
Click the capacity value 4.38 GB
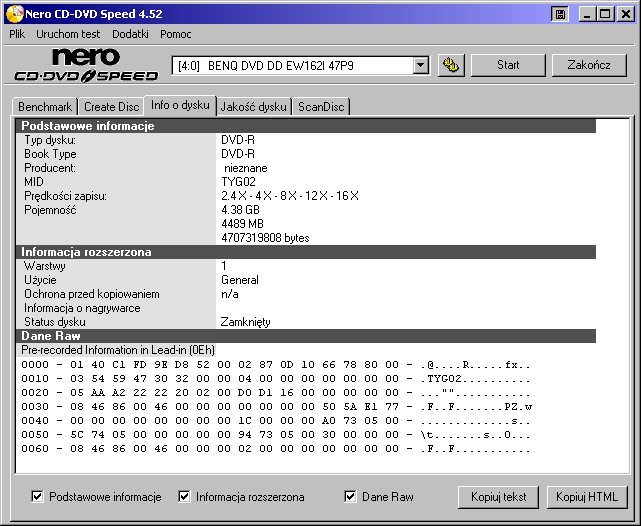(x=240, y=210)
